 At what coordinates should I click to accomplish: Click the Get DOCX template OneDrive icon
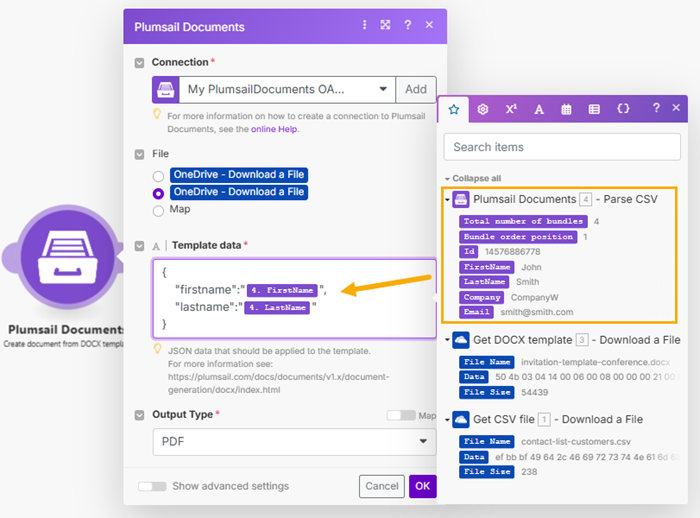(x=461, y=340)
